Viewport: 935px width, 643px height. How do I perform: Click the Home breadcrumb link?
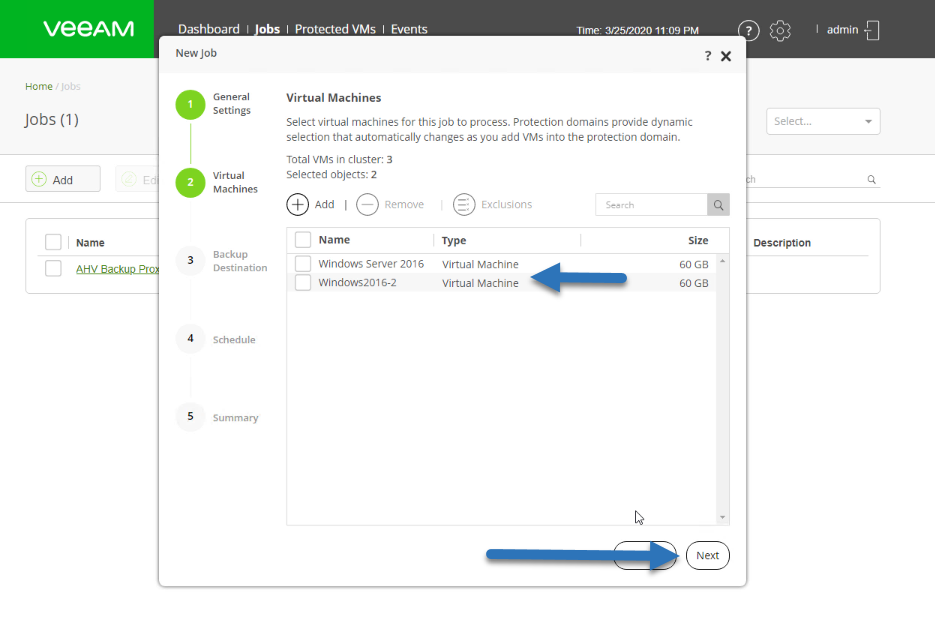39,86
